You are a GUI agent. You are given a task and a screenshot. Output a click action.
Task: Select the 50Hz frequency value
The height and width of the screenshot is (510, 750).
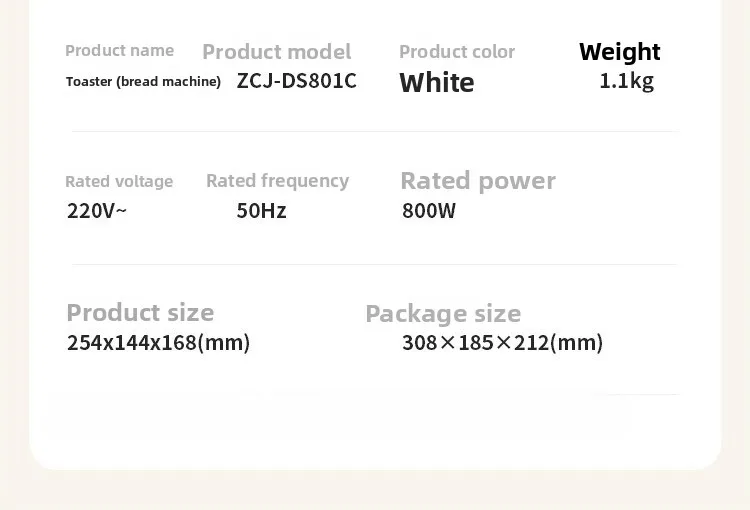click(x=261, y=211)
